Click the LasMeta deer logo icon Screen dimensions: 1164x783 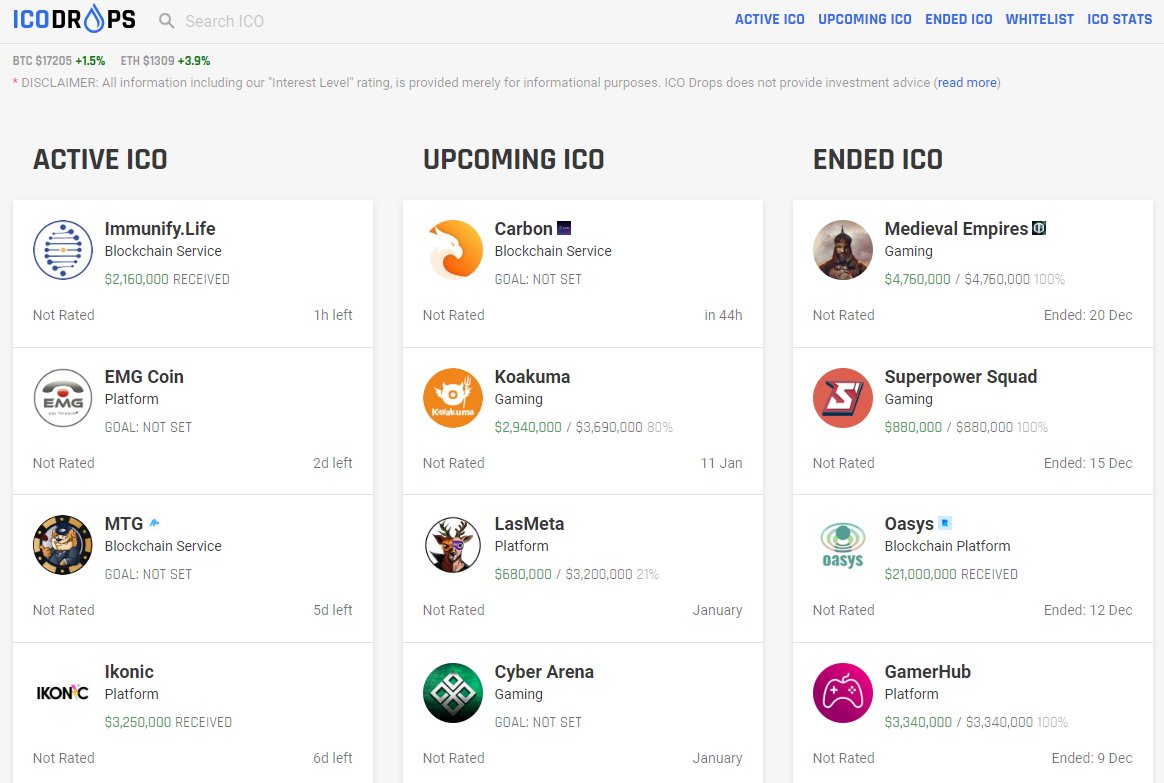pyautogui.click(x=452, y=546)
